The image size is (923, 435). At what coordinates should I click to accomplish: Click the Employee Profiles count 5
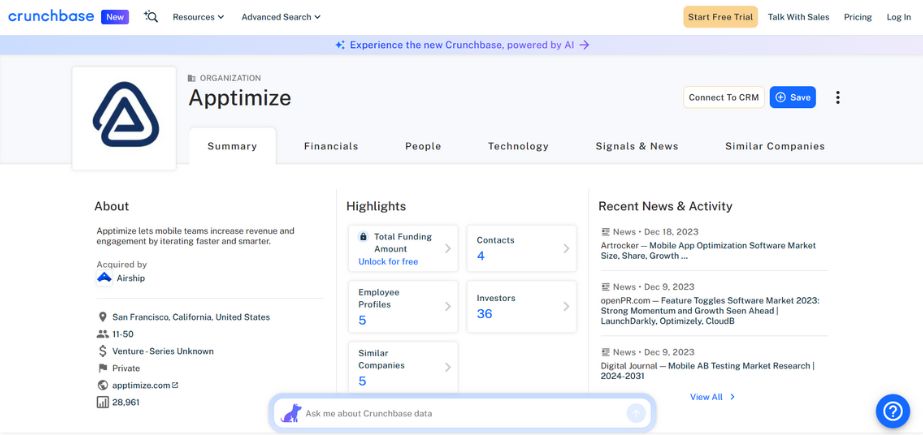[x=362, y=320]
